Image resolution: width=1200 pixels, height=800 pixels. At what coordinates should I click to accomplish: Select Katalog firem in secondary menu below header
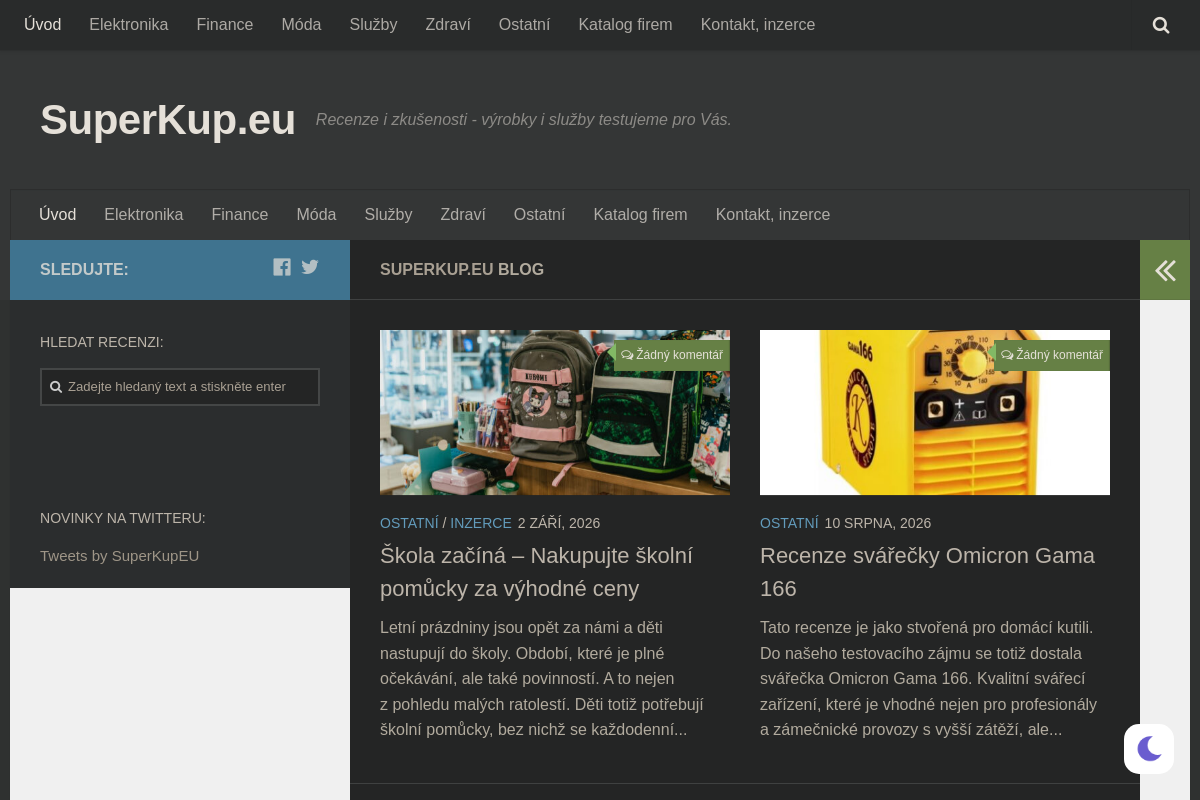[x=640, y=215]
